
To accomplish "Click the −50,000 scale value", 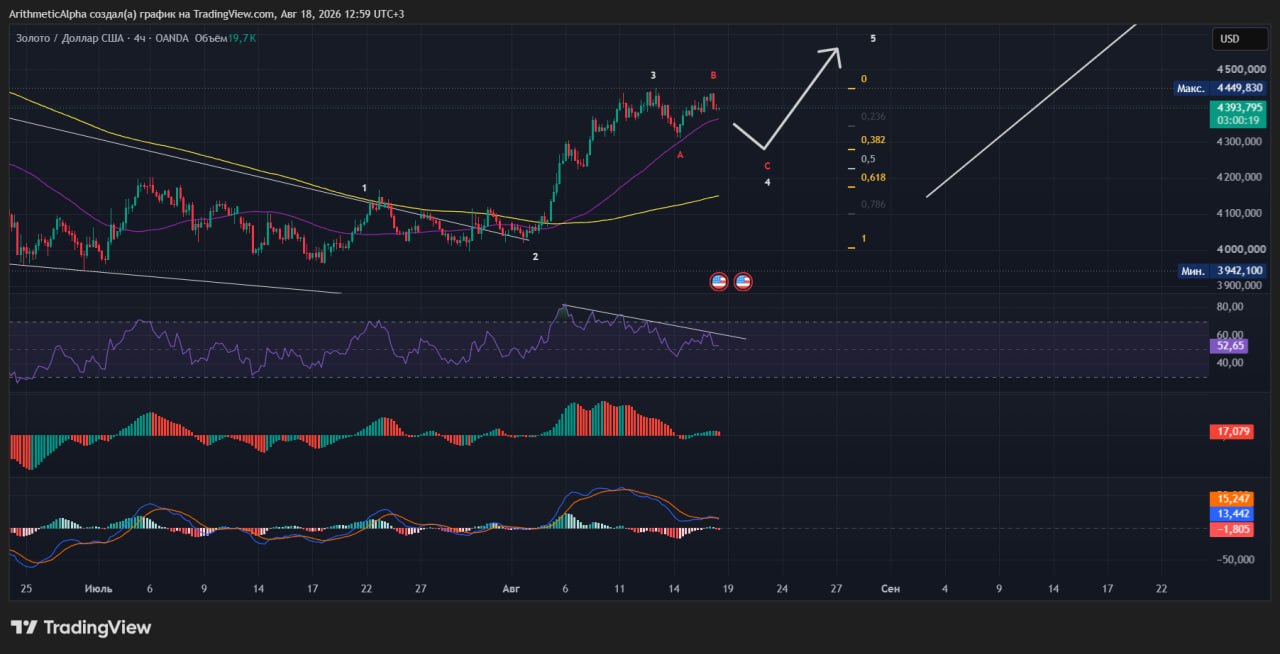I will pyautogui.click(x=1234, y=559).
